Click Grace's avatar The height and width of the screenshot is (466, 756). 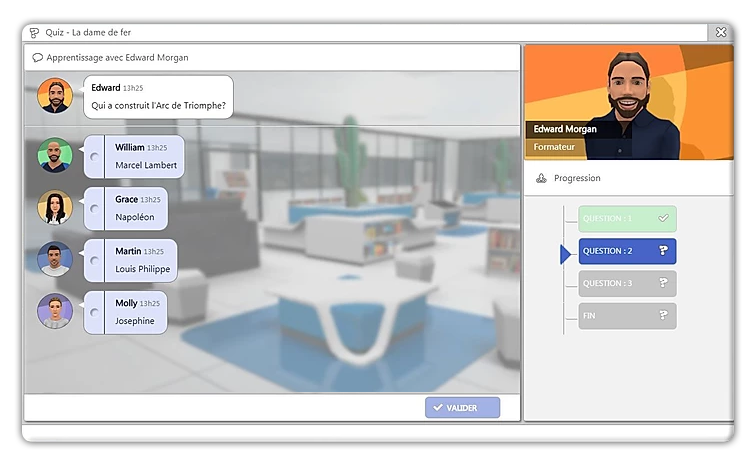[55, 207]
